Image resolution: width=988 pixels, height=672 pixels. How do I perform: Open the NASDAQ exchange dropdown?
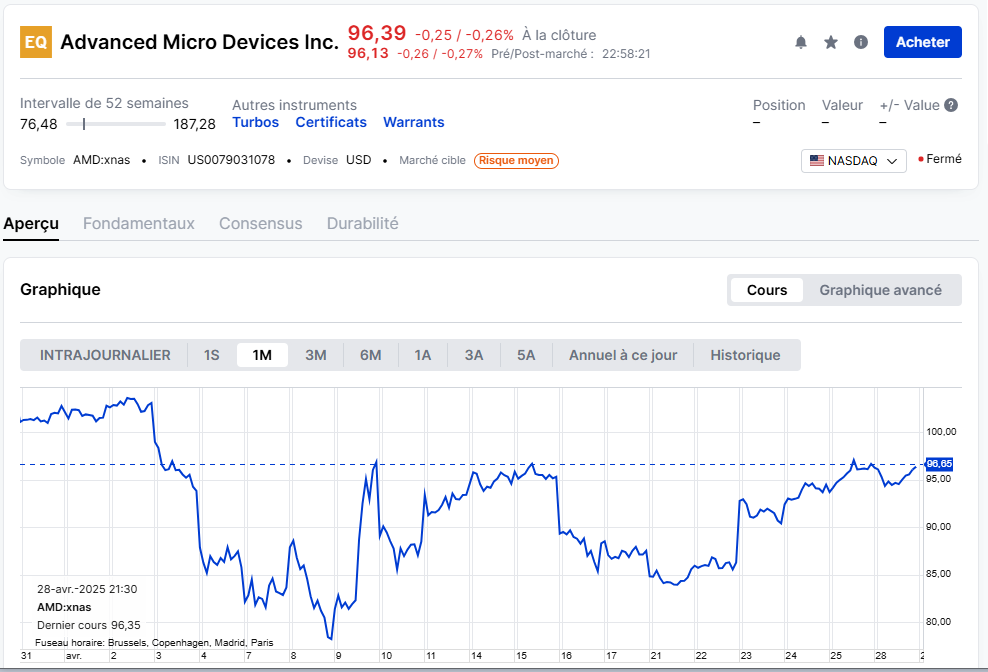coord(853,160)
